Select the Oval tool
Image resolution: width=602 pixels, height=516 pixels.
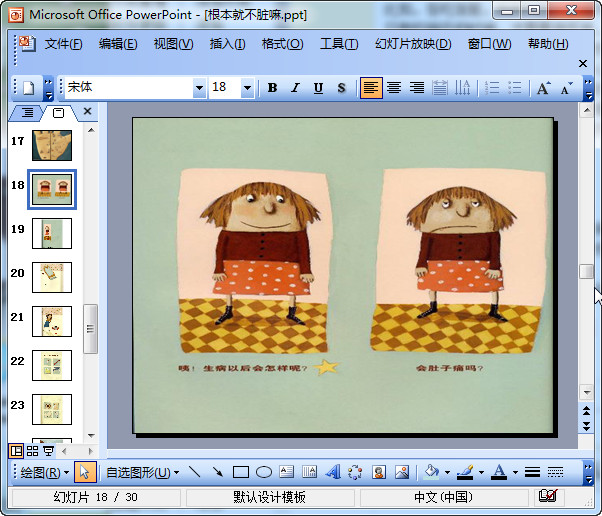(264, 472)
